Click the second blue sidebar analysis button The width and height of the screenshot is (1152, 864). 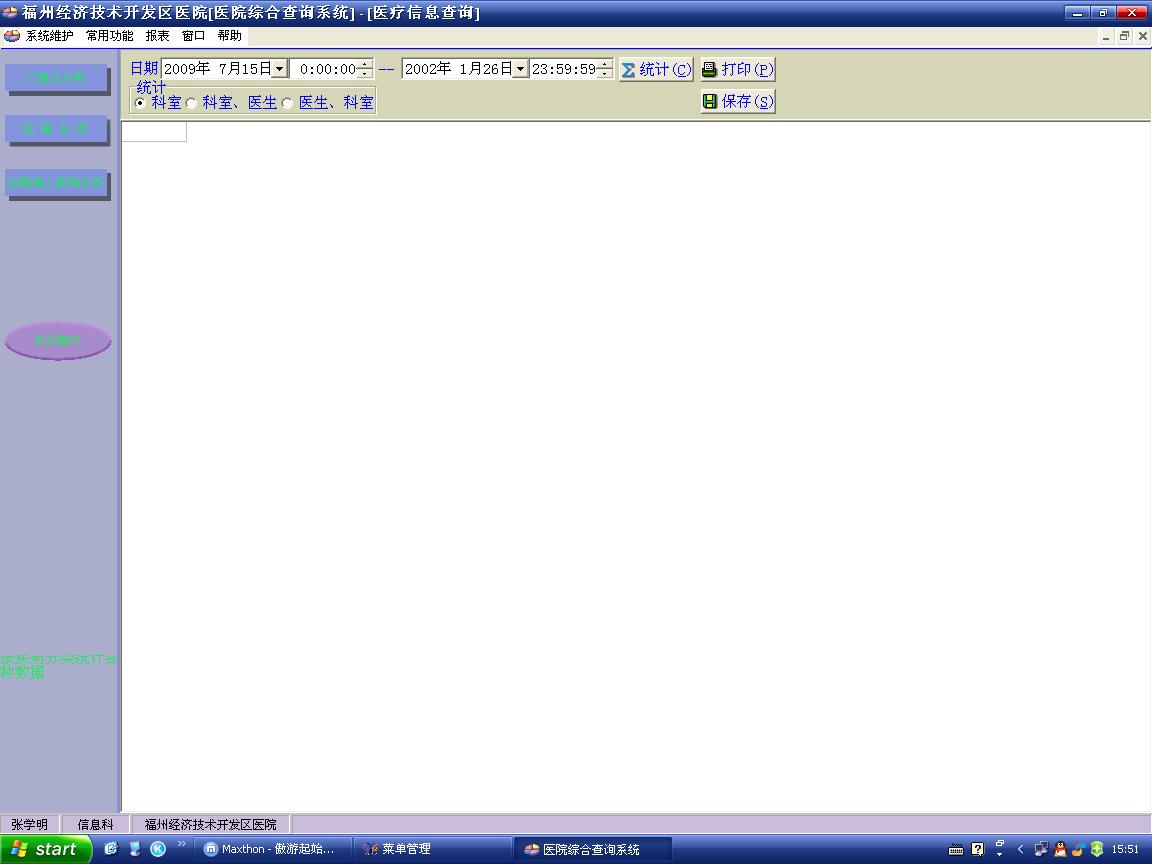click(56, 129)
